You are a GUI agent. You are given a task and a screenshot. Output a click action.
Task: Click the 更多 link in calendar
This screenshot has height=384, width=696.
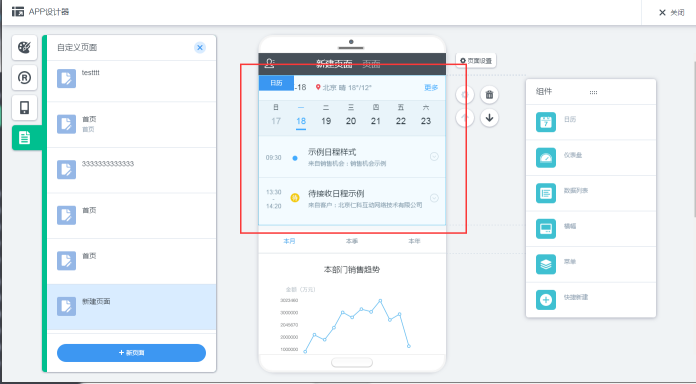431,87
